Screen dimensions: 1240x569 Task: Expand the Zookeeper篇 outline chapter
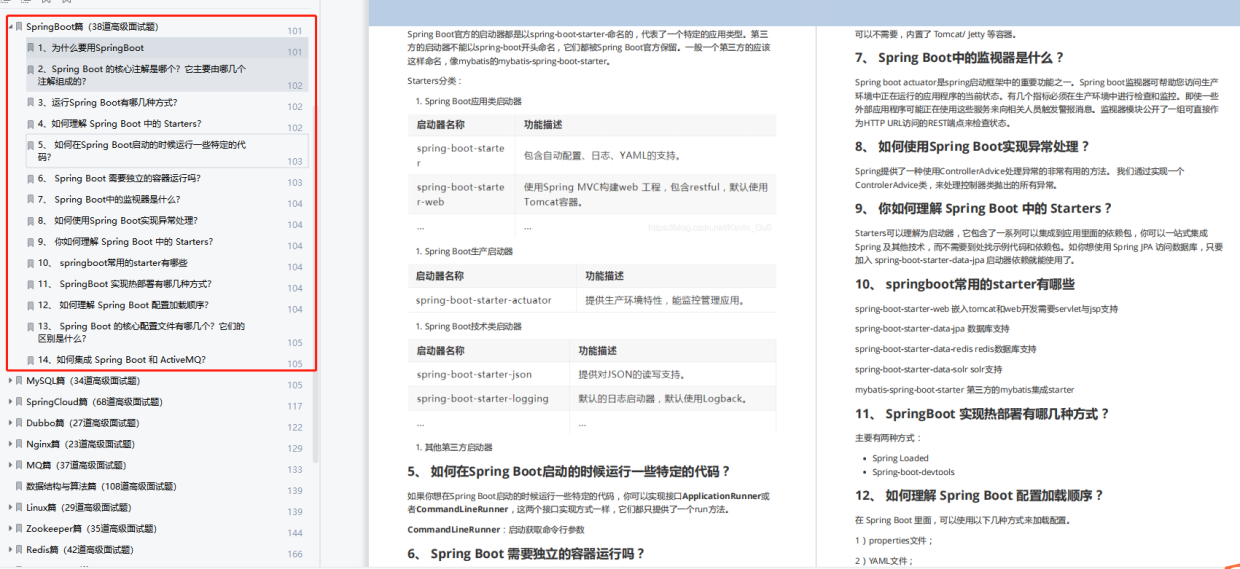(x=10, y=528)
